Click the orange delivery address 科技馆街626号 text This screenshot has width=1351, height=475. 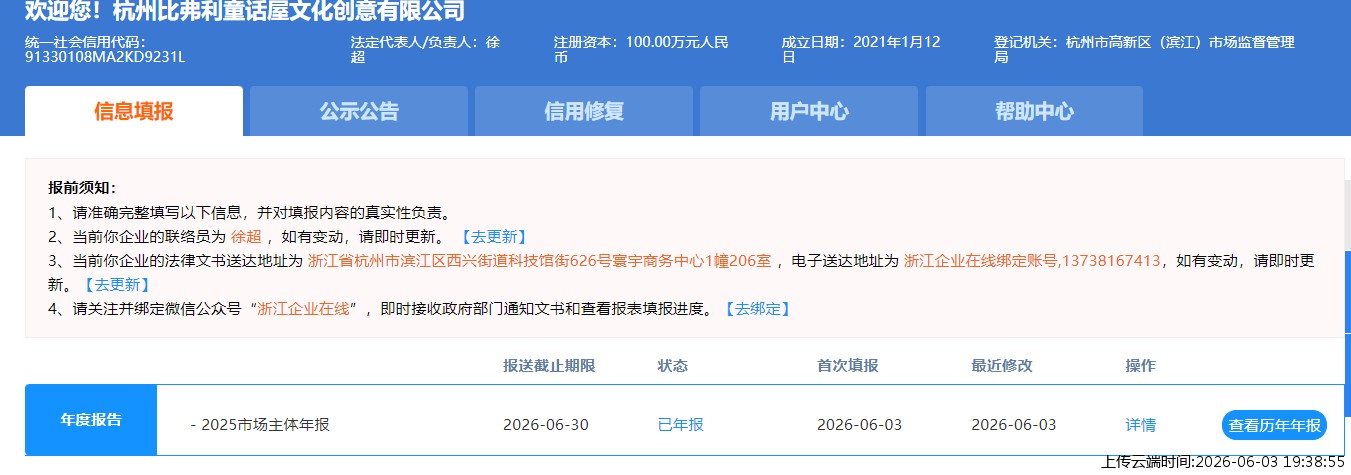click(540, 261)
